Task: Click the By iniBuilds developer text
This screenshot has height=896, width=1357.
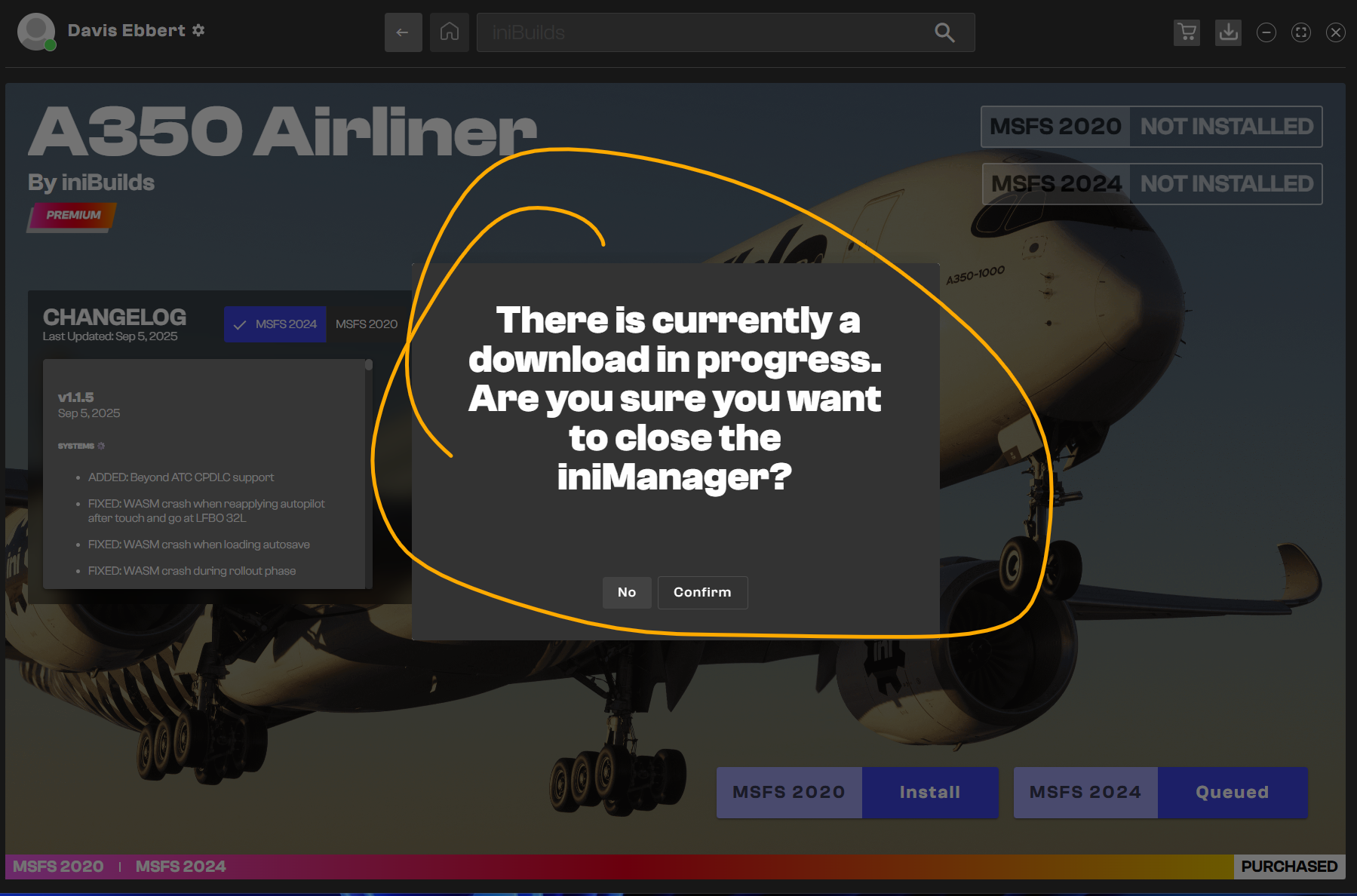Action: (91, 183)
